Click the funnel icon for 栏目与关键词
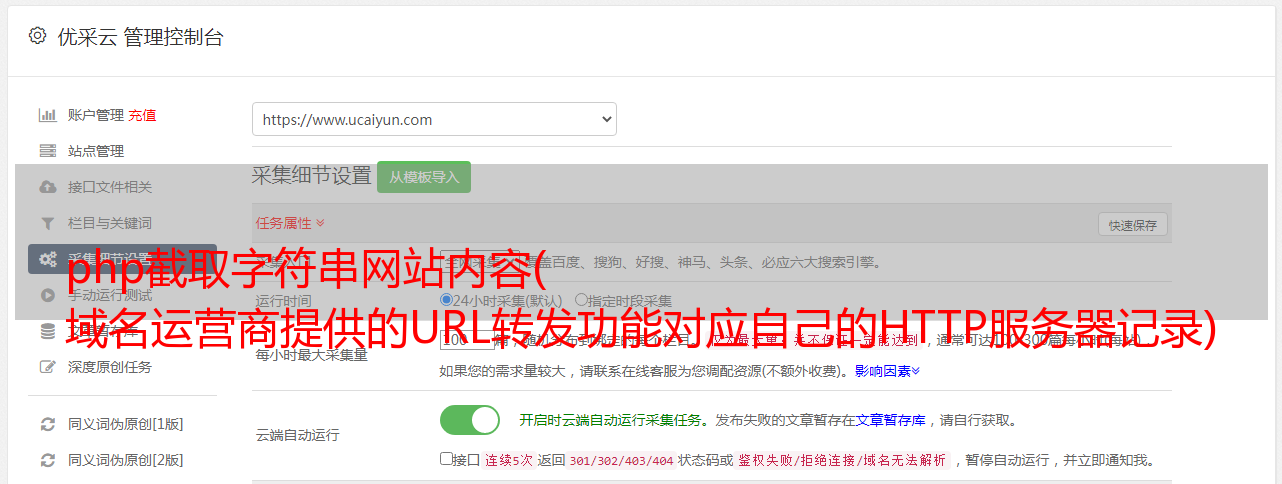1282x484 pixels. pyautogui.click(x=47, y=223)
